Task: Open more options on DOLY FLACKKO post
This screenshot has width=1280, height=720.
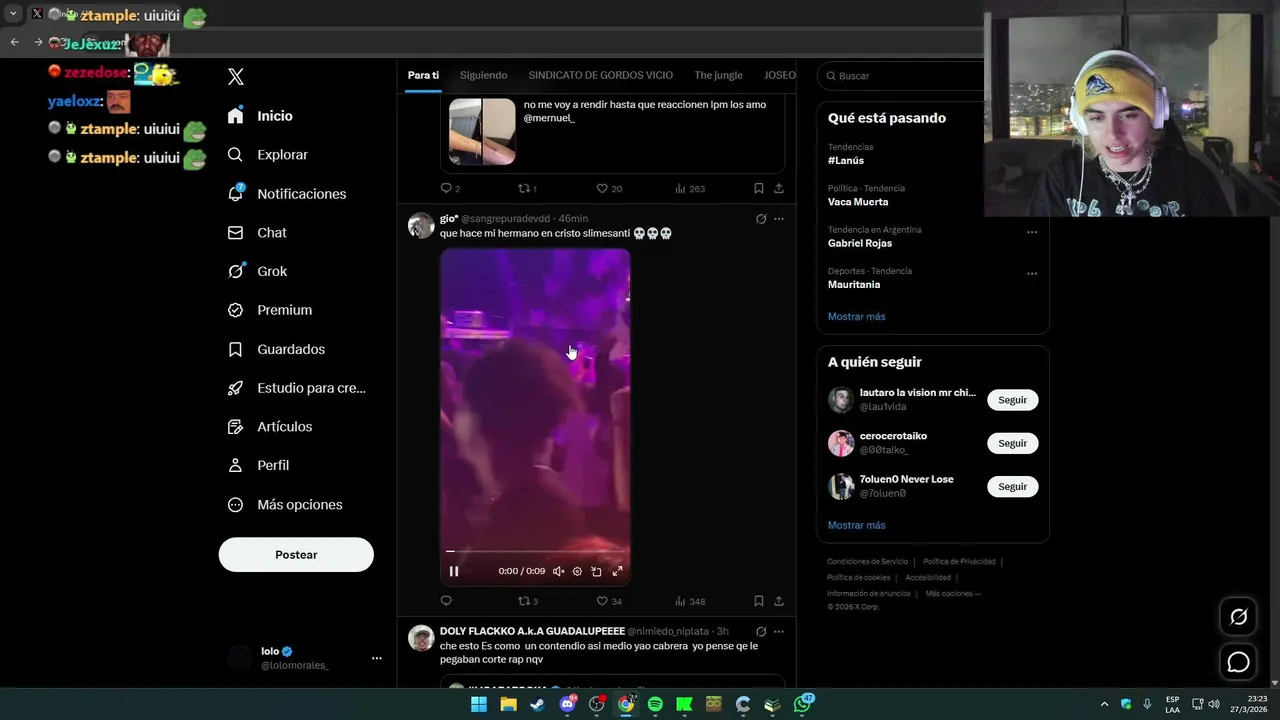Action: (x=779, y=632)
